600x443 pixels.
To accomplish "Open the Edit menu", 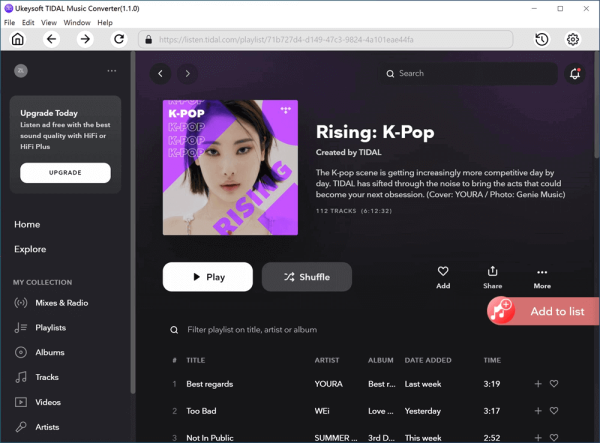I will [28, 23].
